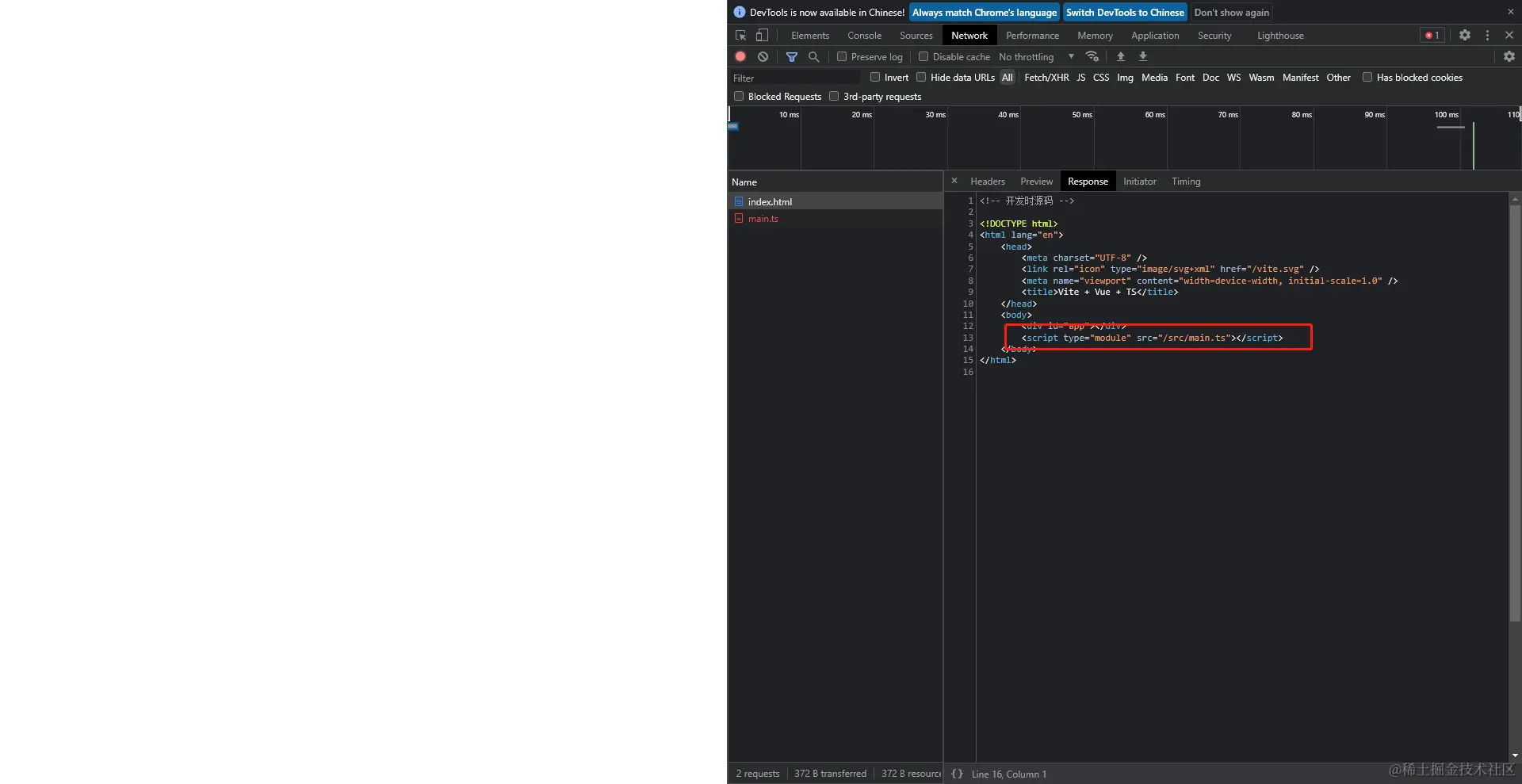Activate the inspect element picker icon
Screen dimensions: 1522x784
point(740,36)
